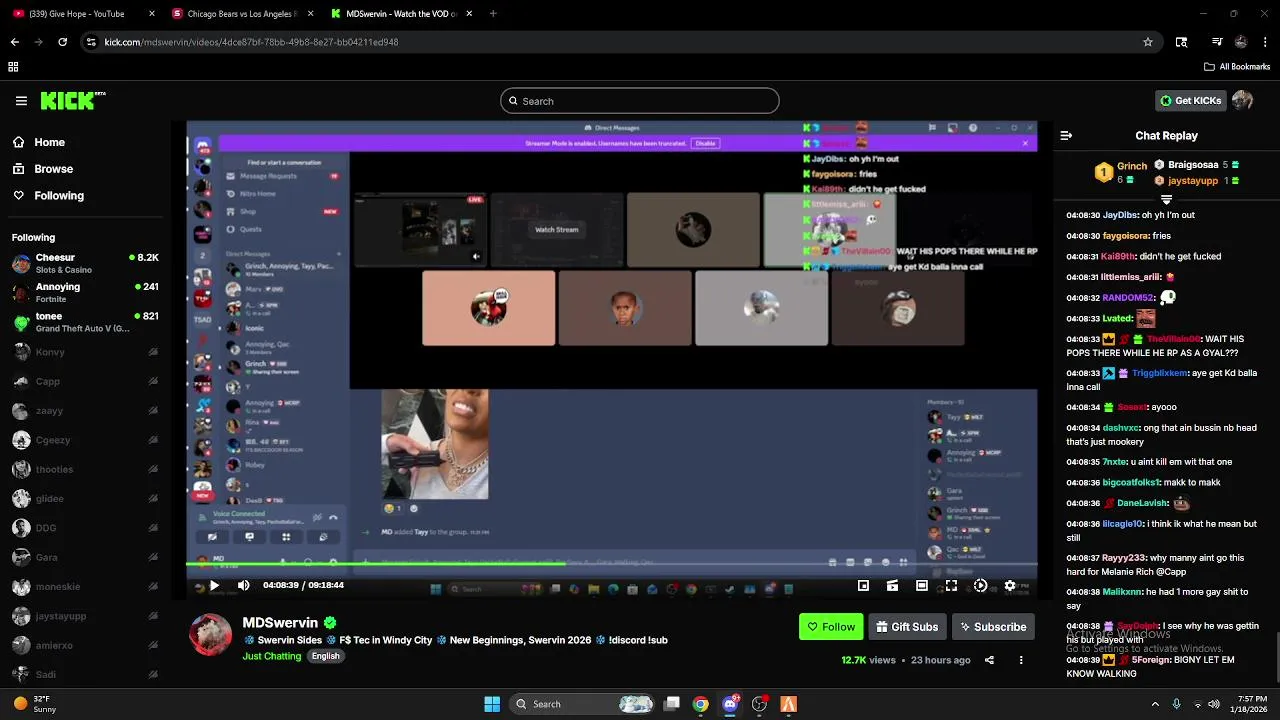Click the Gift Subs button
The width and height of the screenshot is (1280, 720).
(x=907, y=627)
